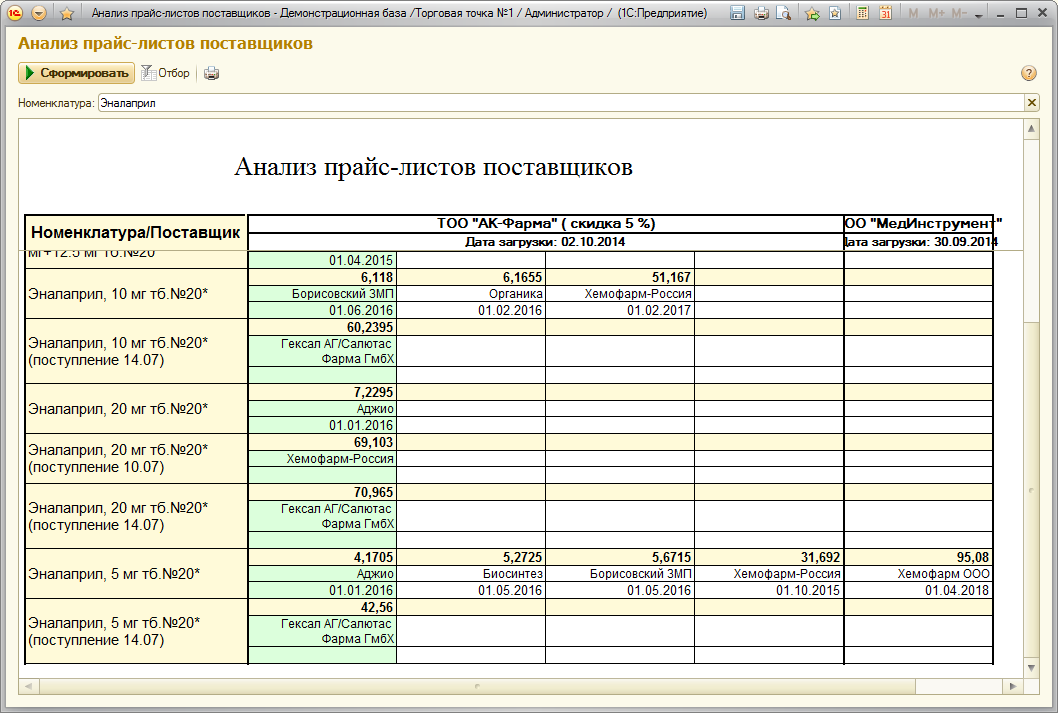
Task: Clear the Номенклатура field with X
Action: [x=1032, y=102]
